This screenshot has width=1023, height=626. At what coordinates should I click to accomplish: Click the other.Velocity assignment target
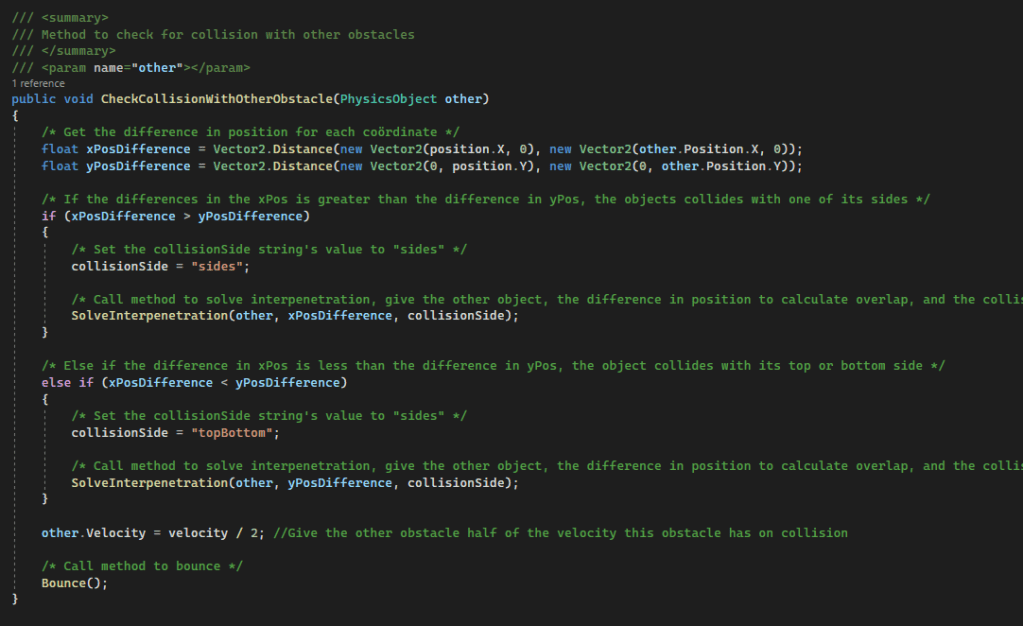click(94, 533)
